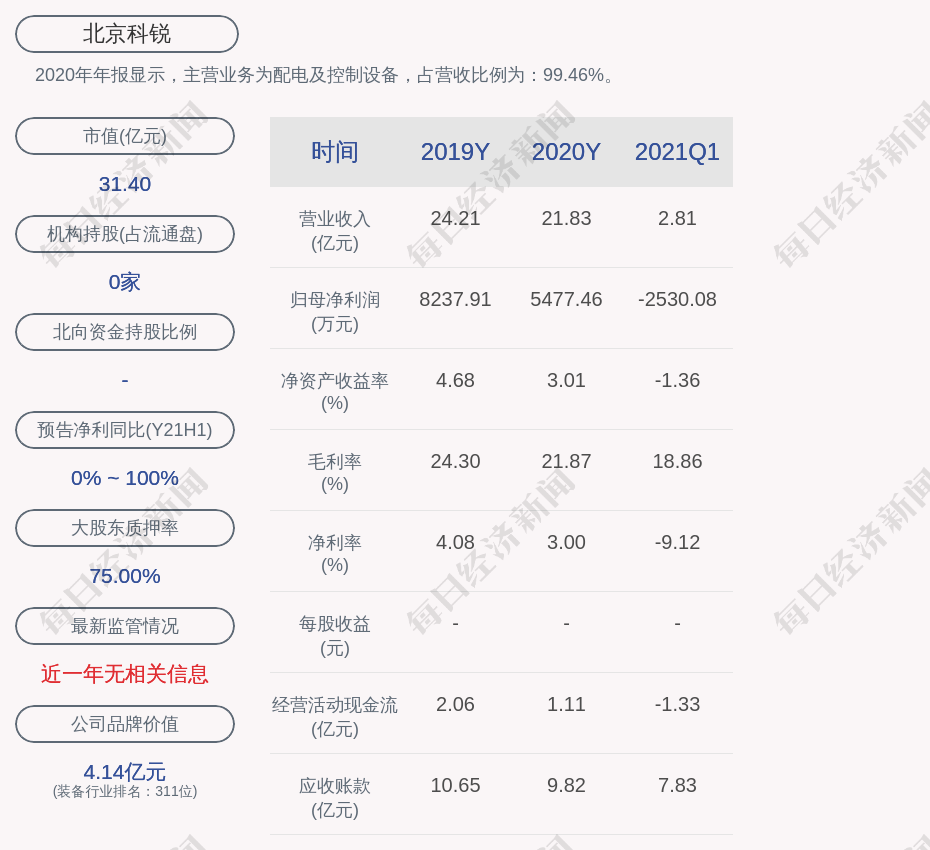Click the 机构持股(占流通盘) pill

click(x=125, y=234)
